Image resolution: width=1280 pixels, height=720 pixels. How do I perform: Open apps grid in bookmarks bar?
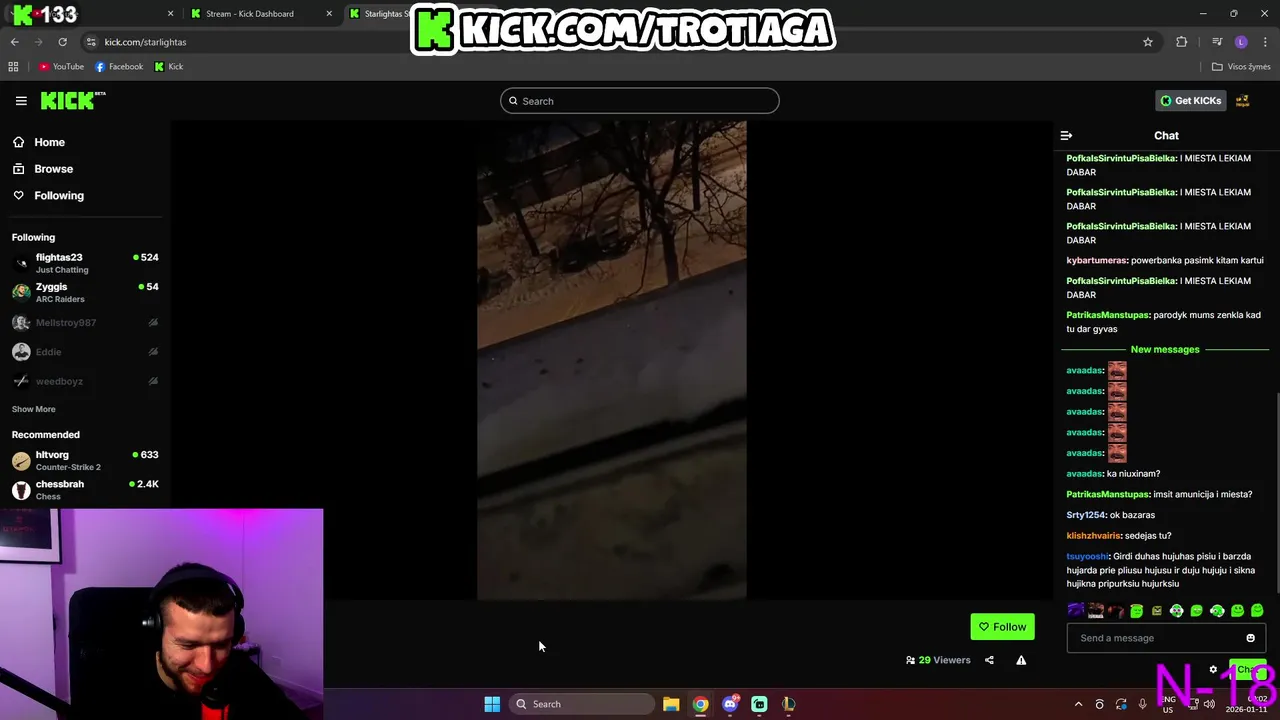(x=13, y=67)
